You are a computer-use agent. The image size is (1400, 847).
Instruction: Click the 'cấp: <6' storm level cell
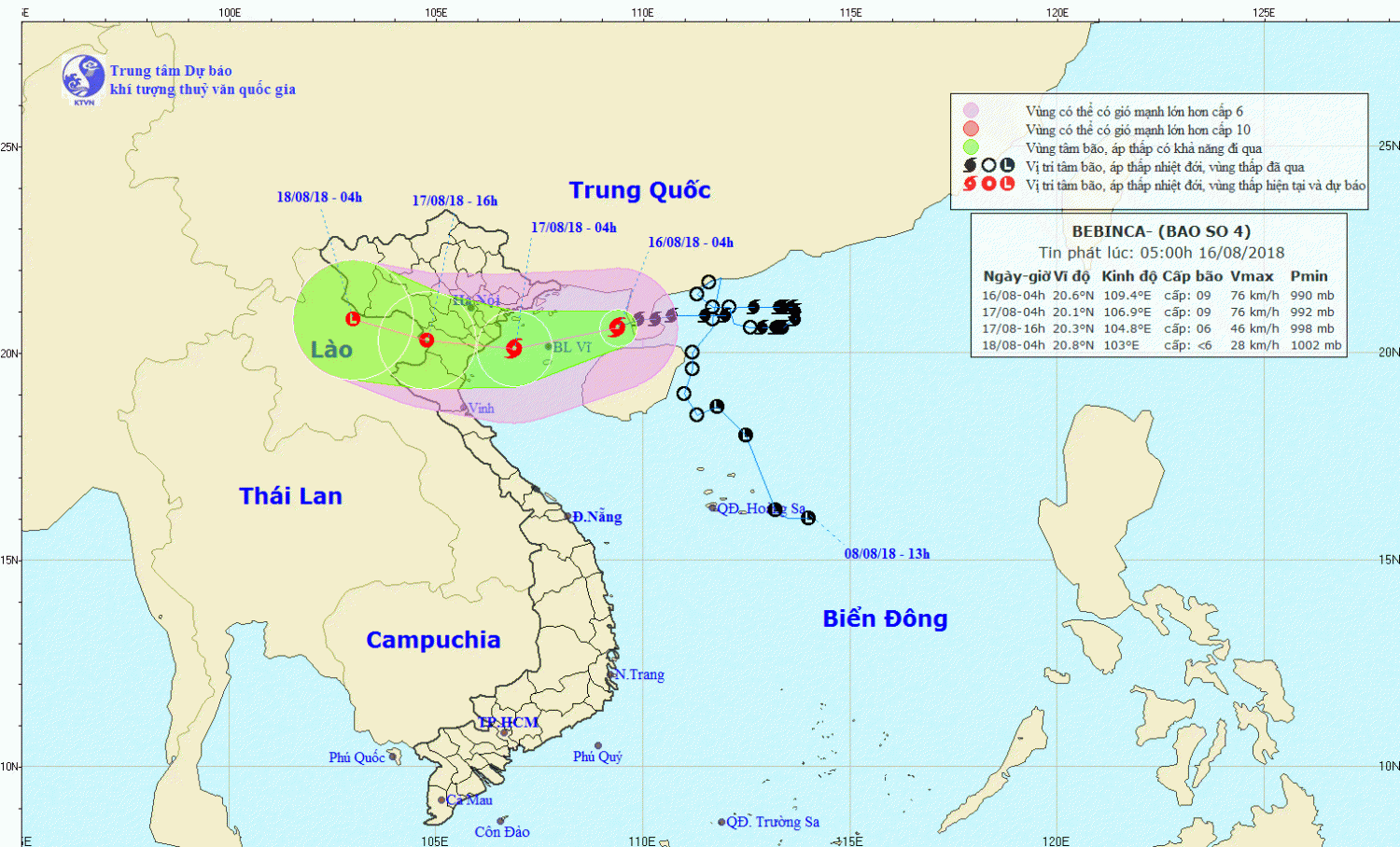(1188, 345)
